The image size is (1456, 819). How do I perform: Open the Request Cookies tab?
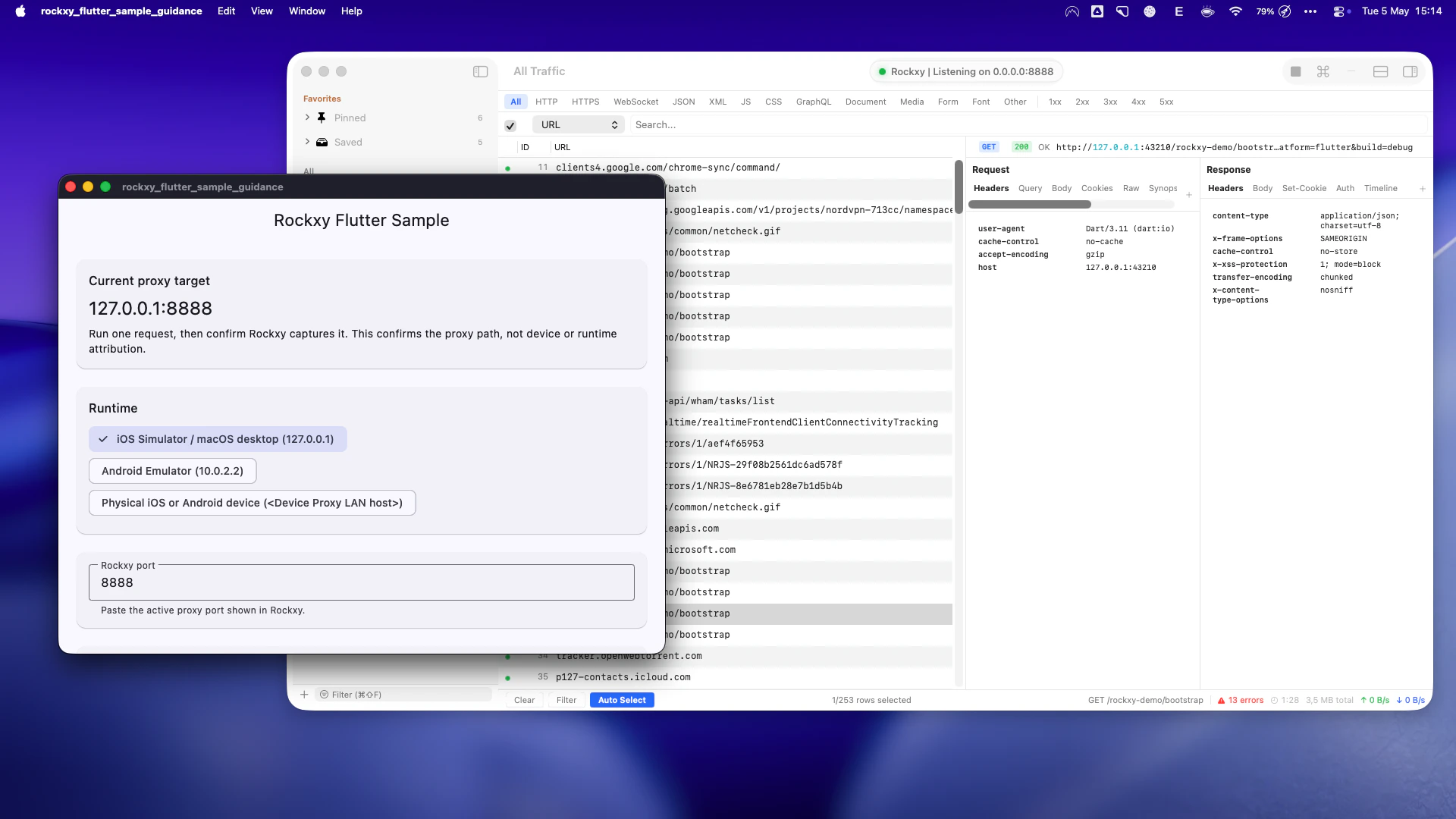(x=1097, y=188)
